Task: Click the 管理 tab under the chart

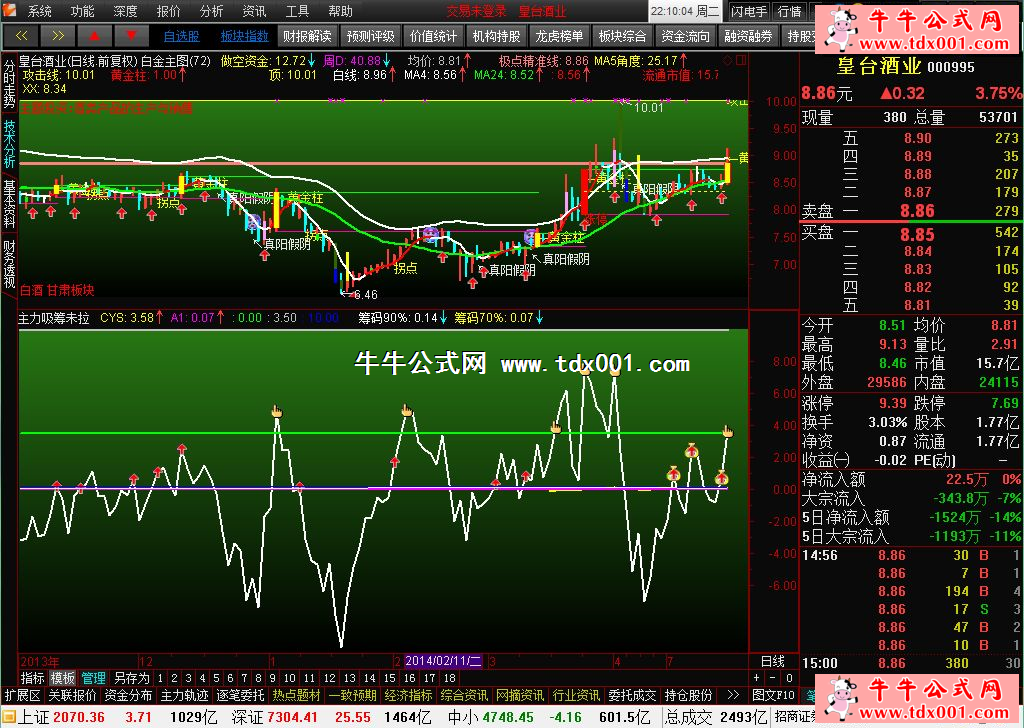Action: click(93, 678)
